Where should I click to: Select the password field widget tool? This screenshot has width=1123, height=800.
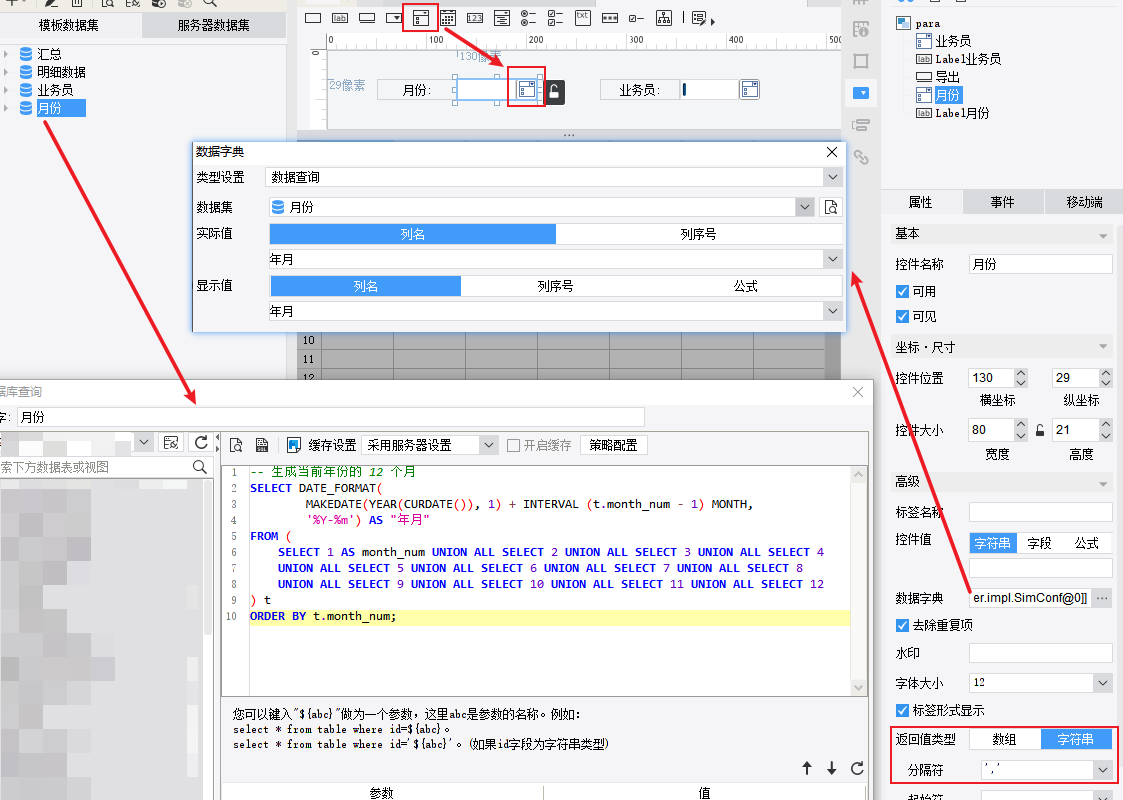point(610,18)
